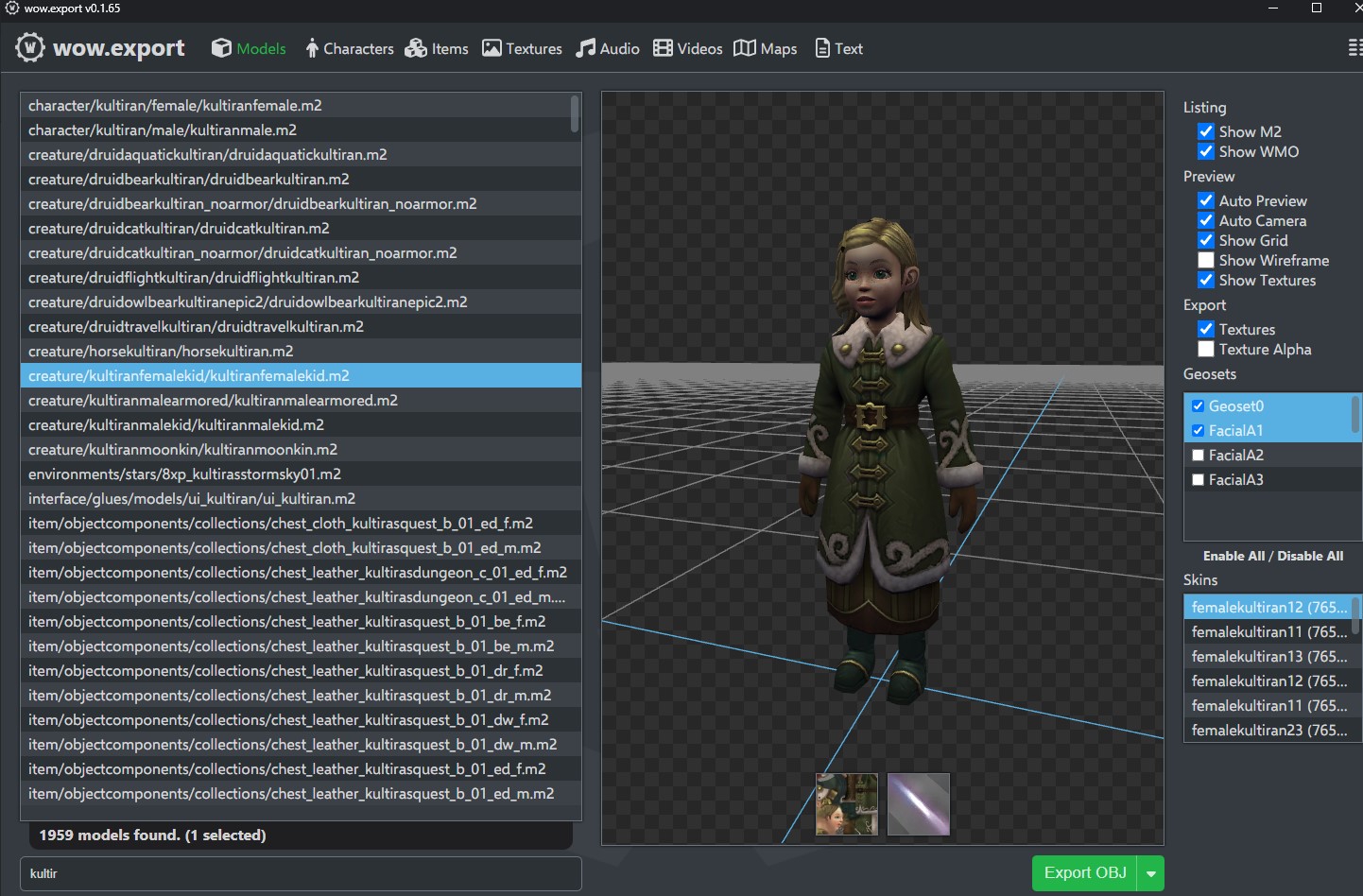Click the Geosets list scrollbar
Image resolution: width=1363 pixels, height=896 pixels.
(x=1355, y=416)
